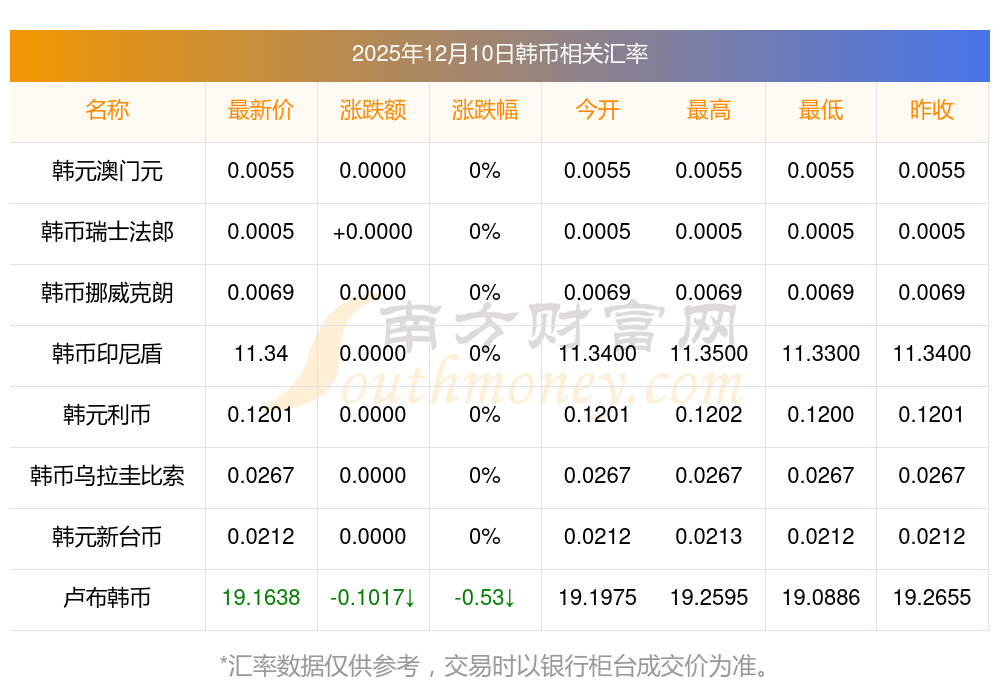The image size is (1000, 697).
Task: Click the 涨跌幅 column header
Action: [485, 110]
